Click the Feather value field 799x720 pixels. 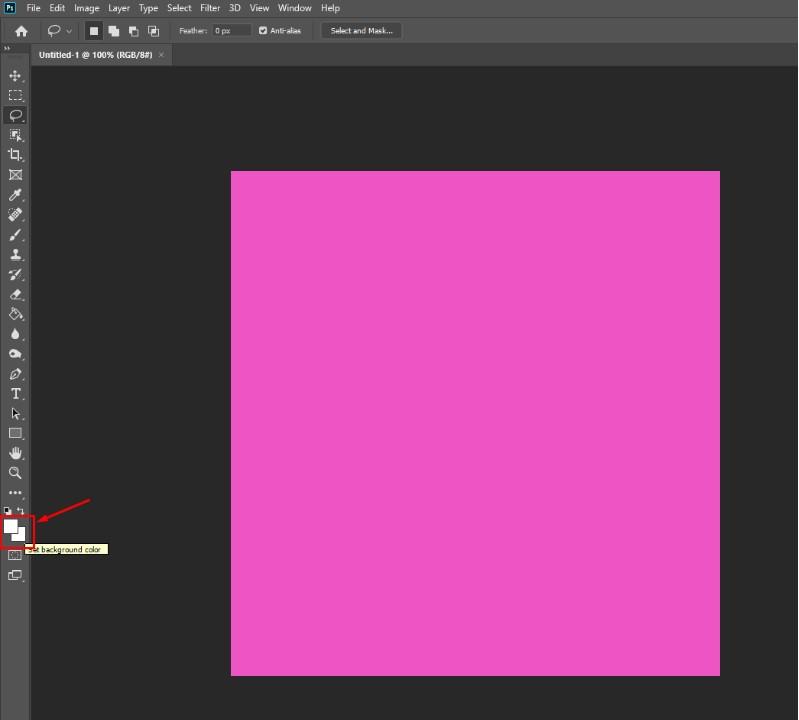tap(231, 31)
